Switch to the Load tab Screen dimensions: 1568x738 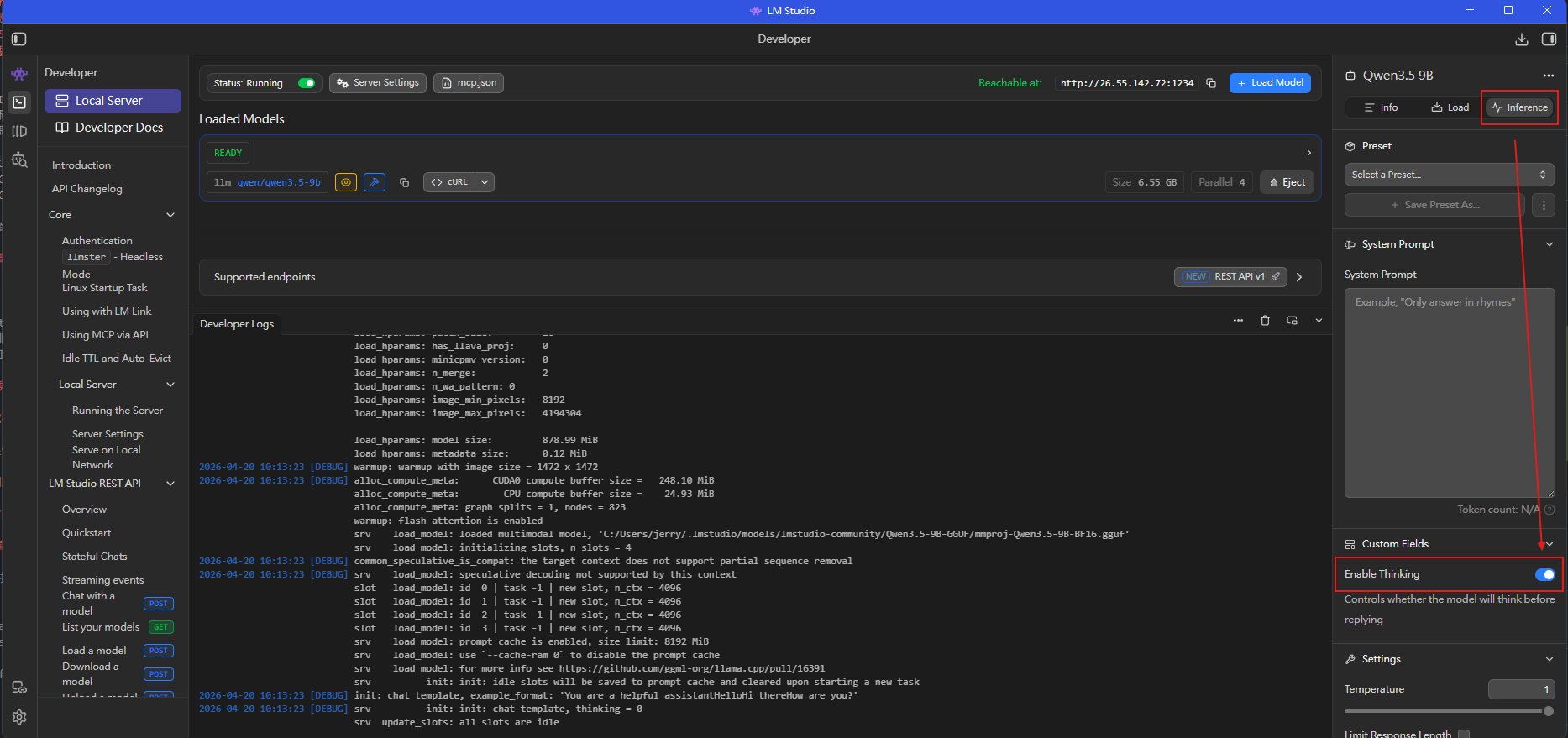pos(1450,107)
